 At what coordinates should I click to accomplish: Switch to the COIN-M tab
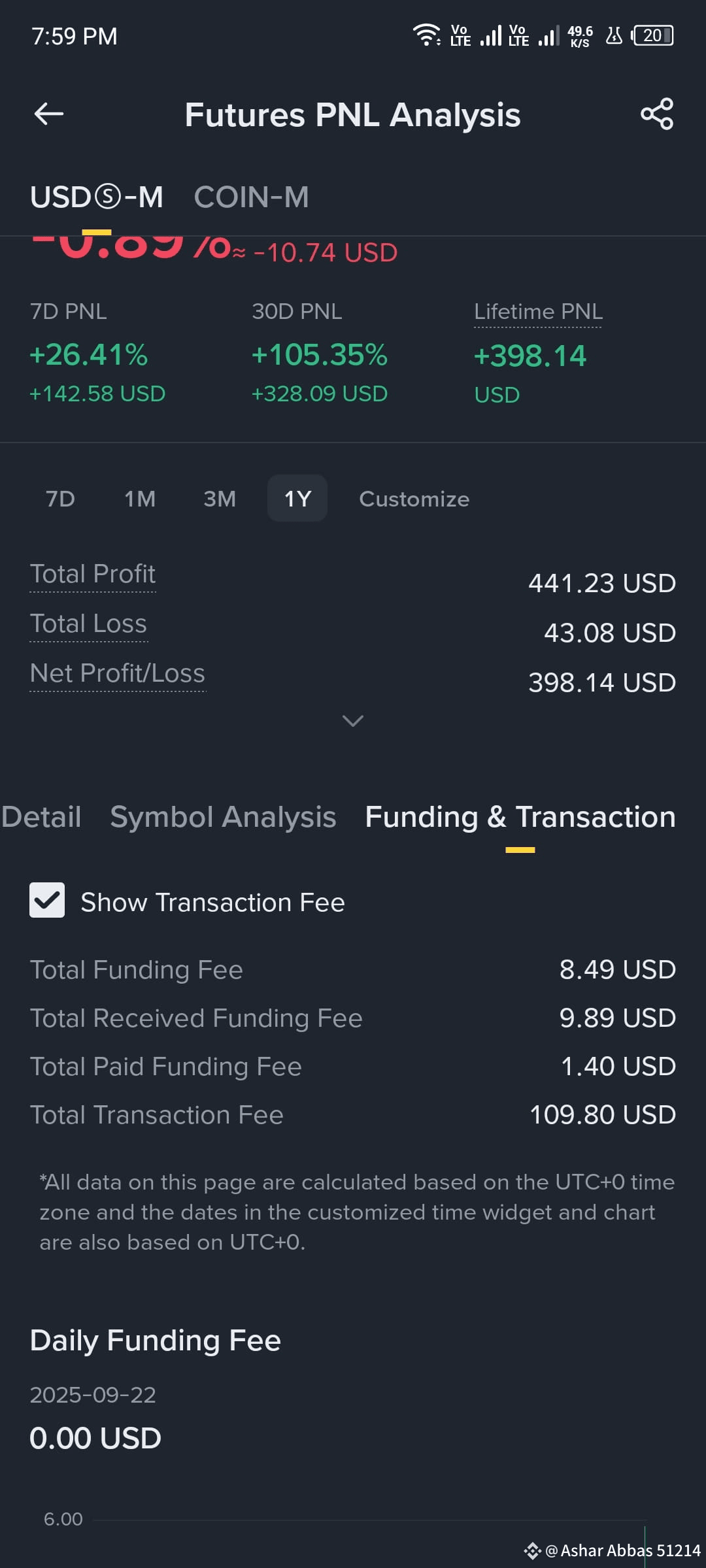pos(252,197)
